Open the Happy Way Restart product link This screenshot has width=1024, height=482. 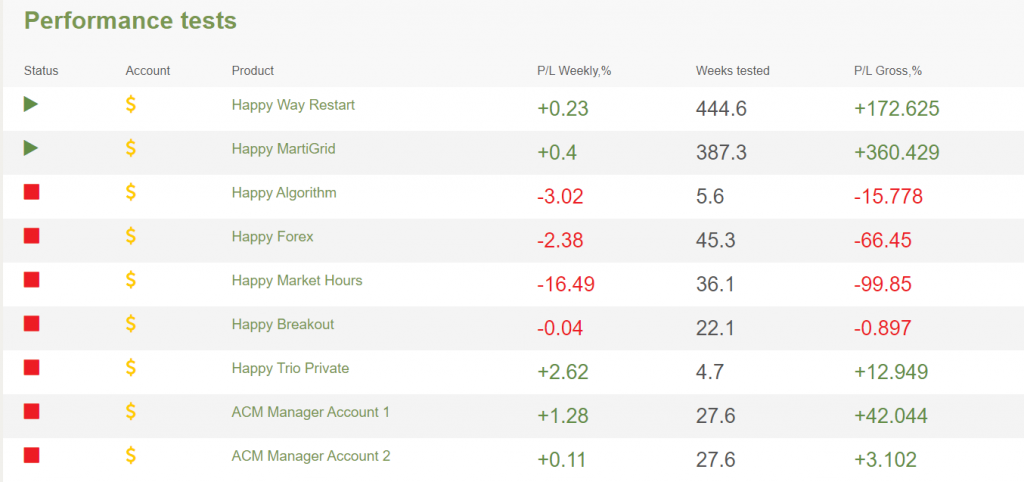(x=293, y=104)
